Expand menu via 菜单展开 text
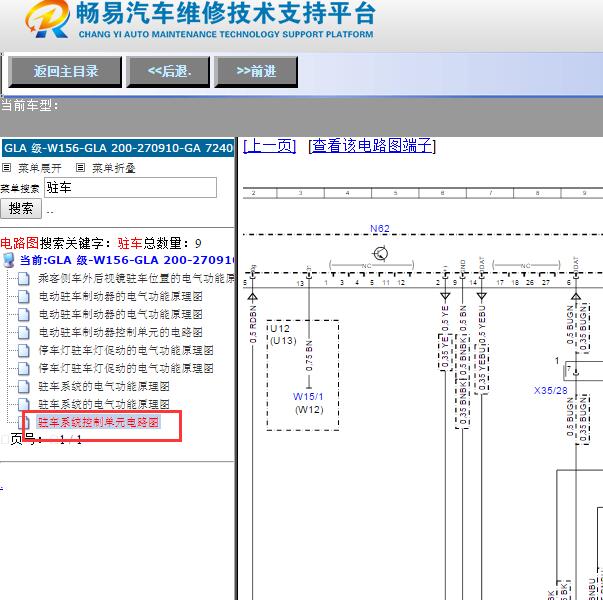Image resolution: width=603 pixels, height=600 pixels. point(40,168)
